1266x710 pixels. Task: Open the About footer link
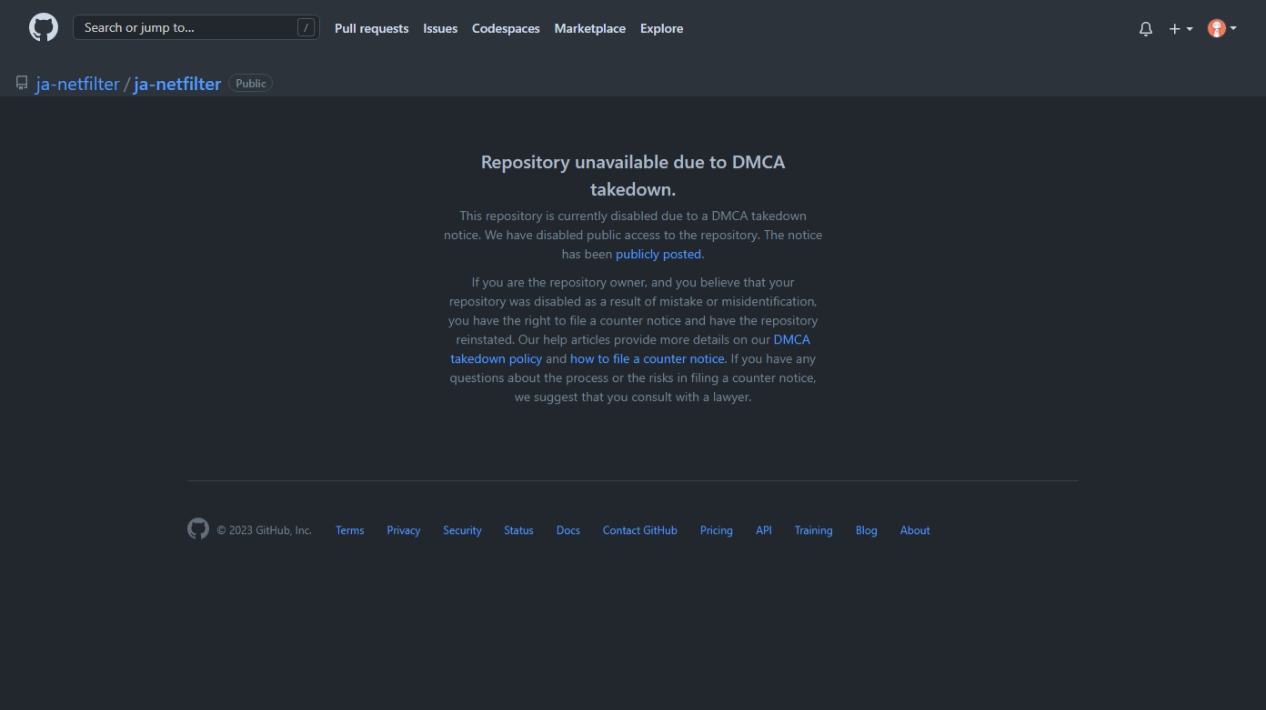tap(915, 531)
